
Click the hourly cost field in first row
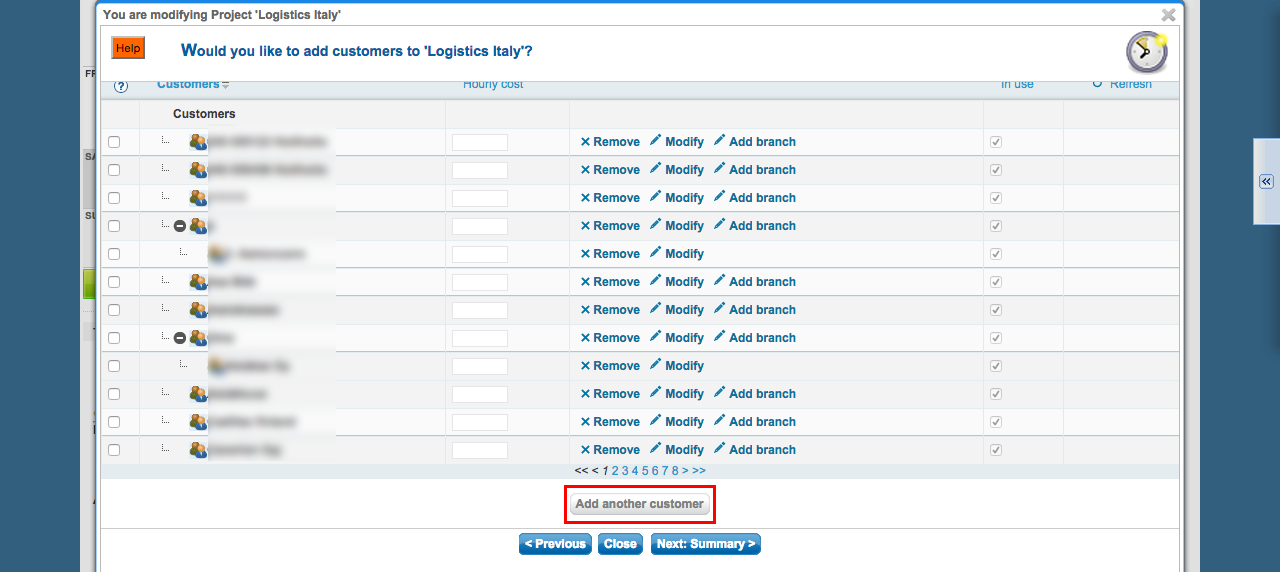pyautogui.click(x=480, y=142)
